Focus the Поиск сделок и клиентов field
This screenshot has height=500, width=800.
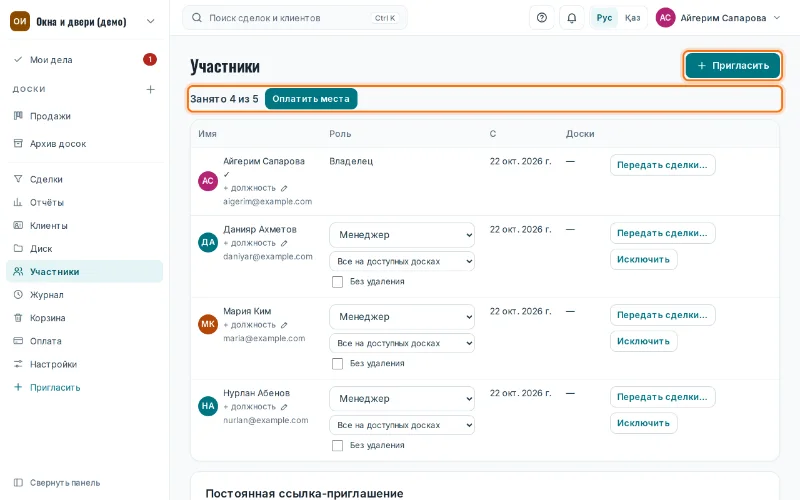pos(295,18)
